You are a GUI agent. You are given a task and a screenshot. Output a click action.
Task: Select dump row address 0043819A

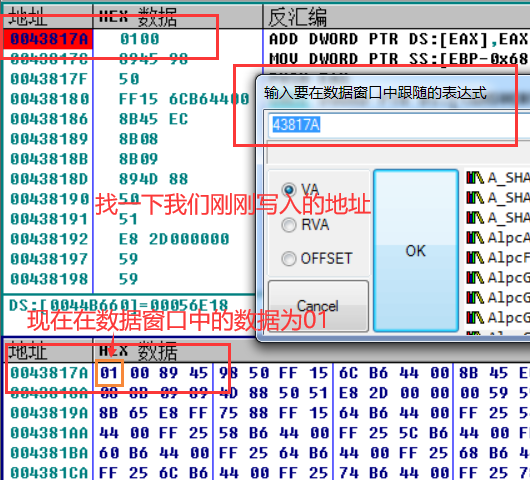pyautogui.click(x=49, y=413)
